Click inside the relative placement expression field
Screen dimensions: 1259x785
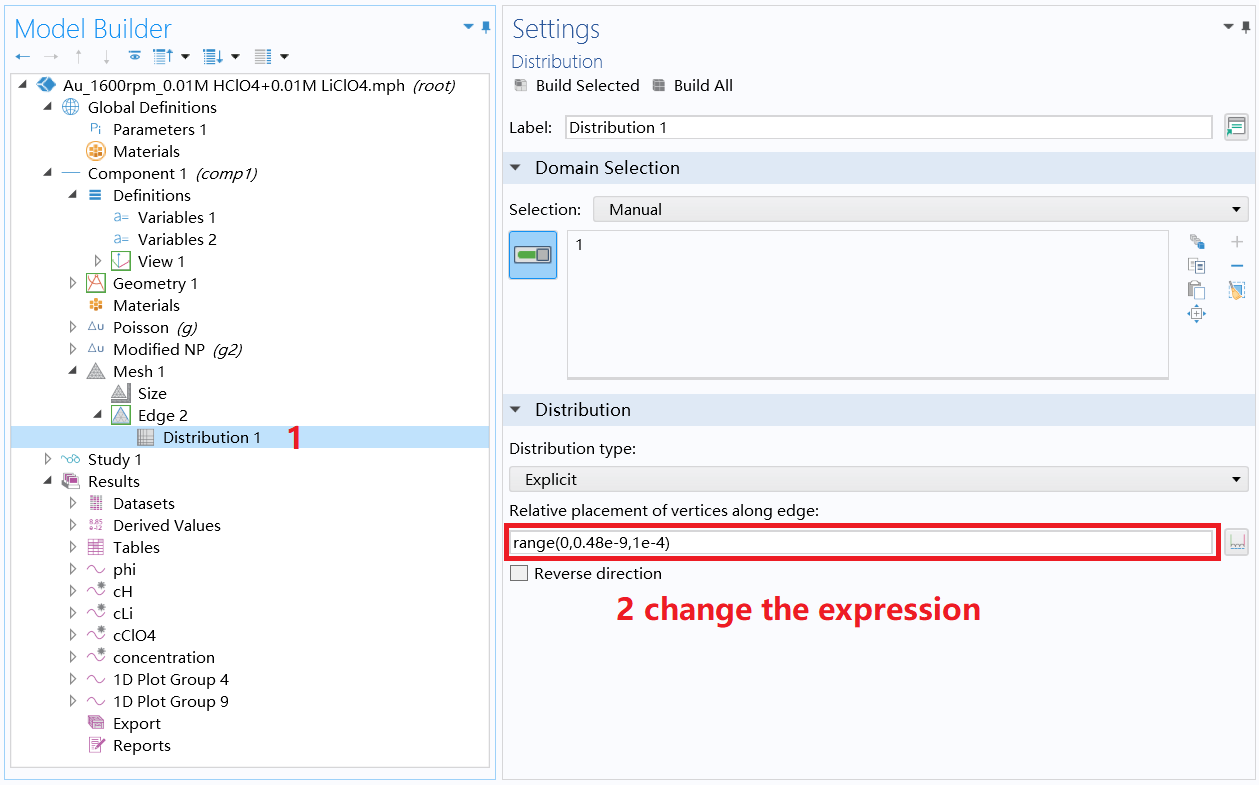point(800,541)
